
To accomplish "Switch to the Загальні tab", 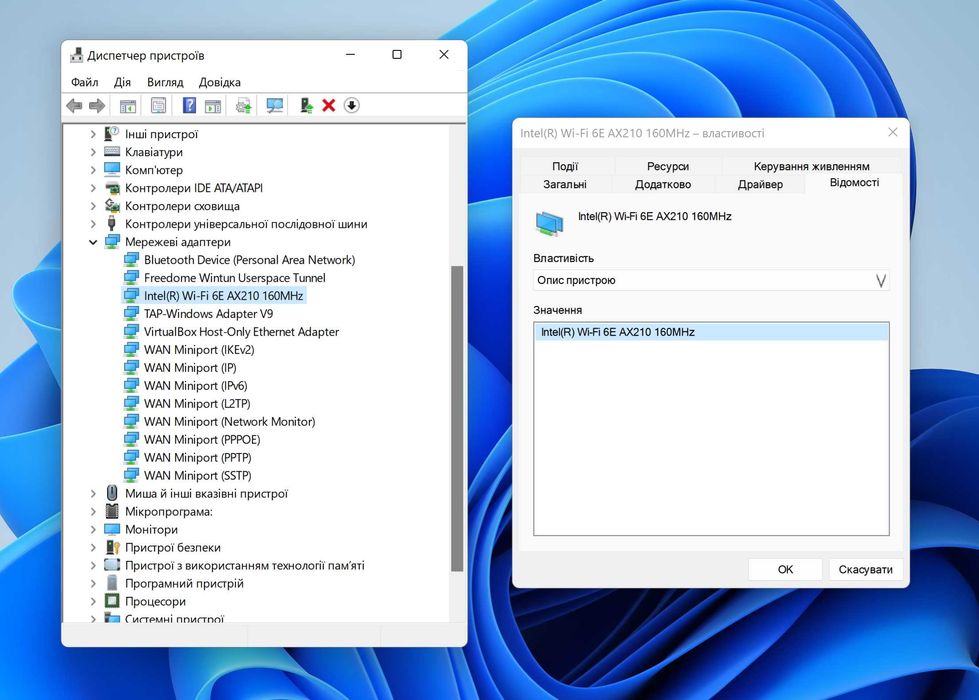I will 565,184.
